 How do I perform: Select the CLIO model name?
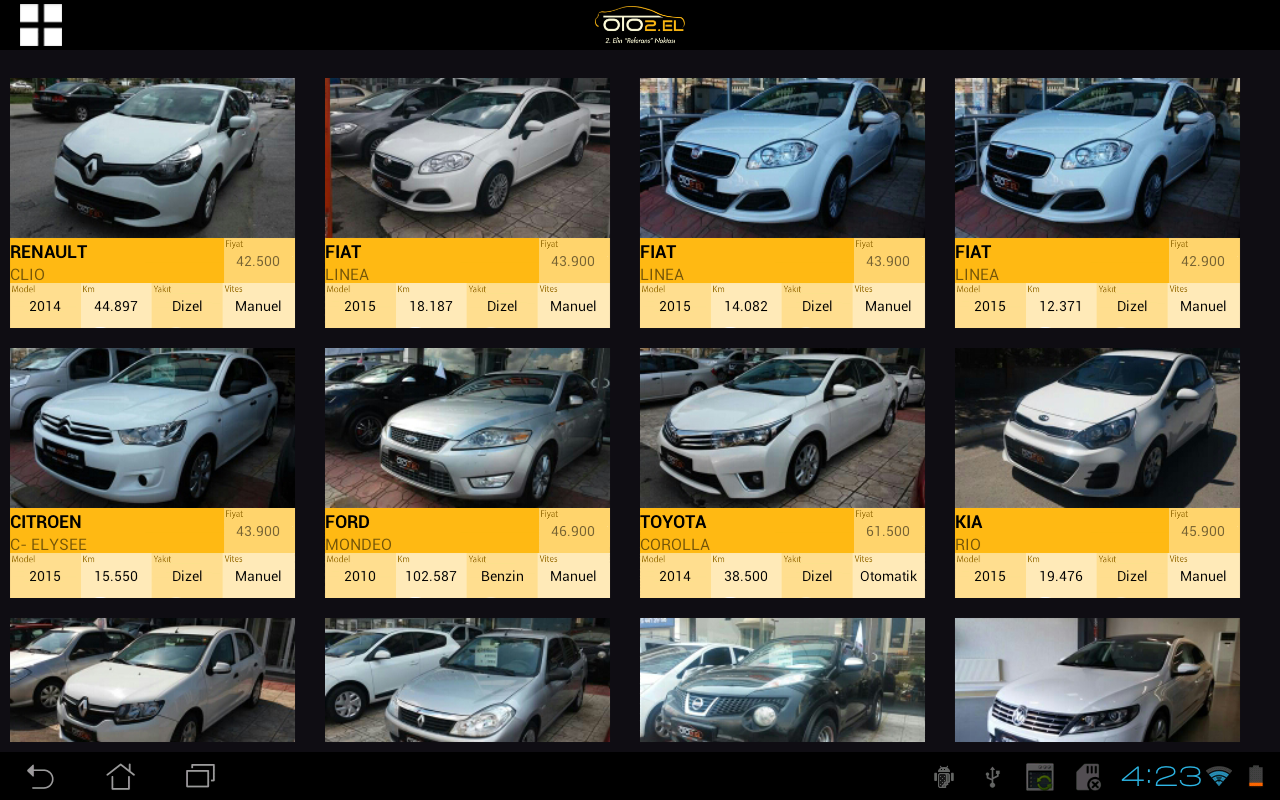pos(28,274)
